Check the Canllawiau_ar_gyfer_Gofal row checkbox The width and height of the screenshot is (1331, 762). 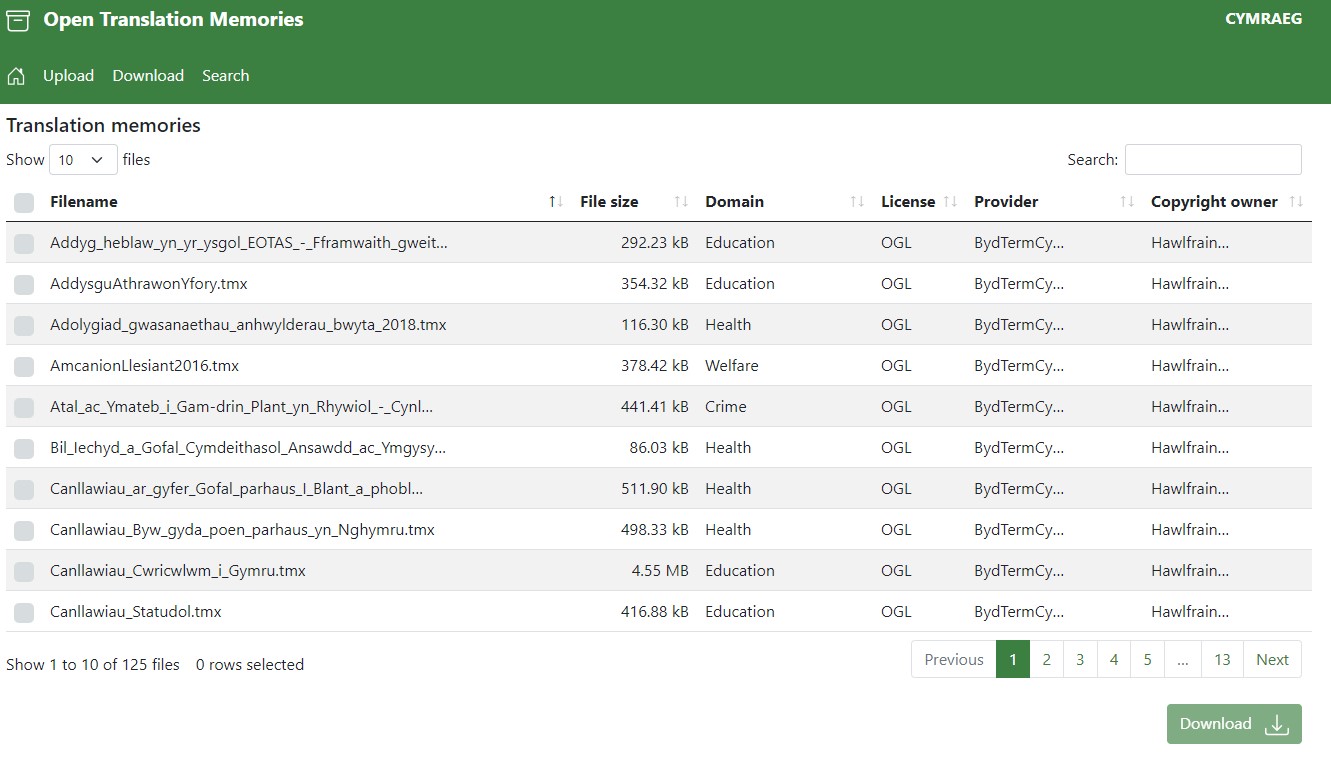click(24, 490)
